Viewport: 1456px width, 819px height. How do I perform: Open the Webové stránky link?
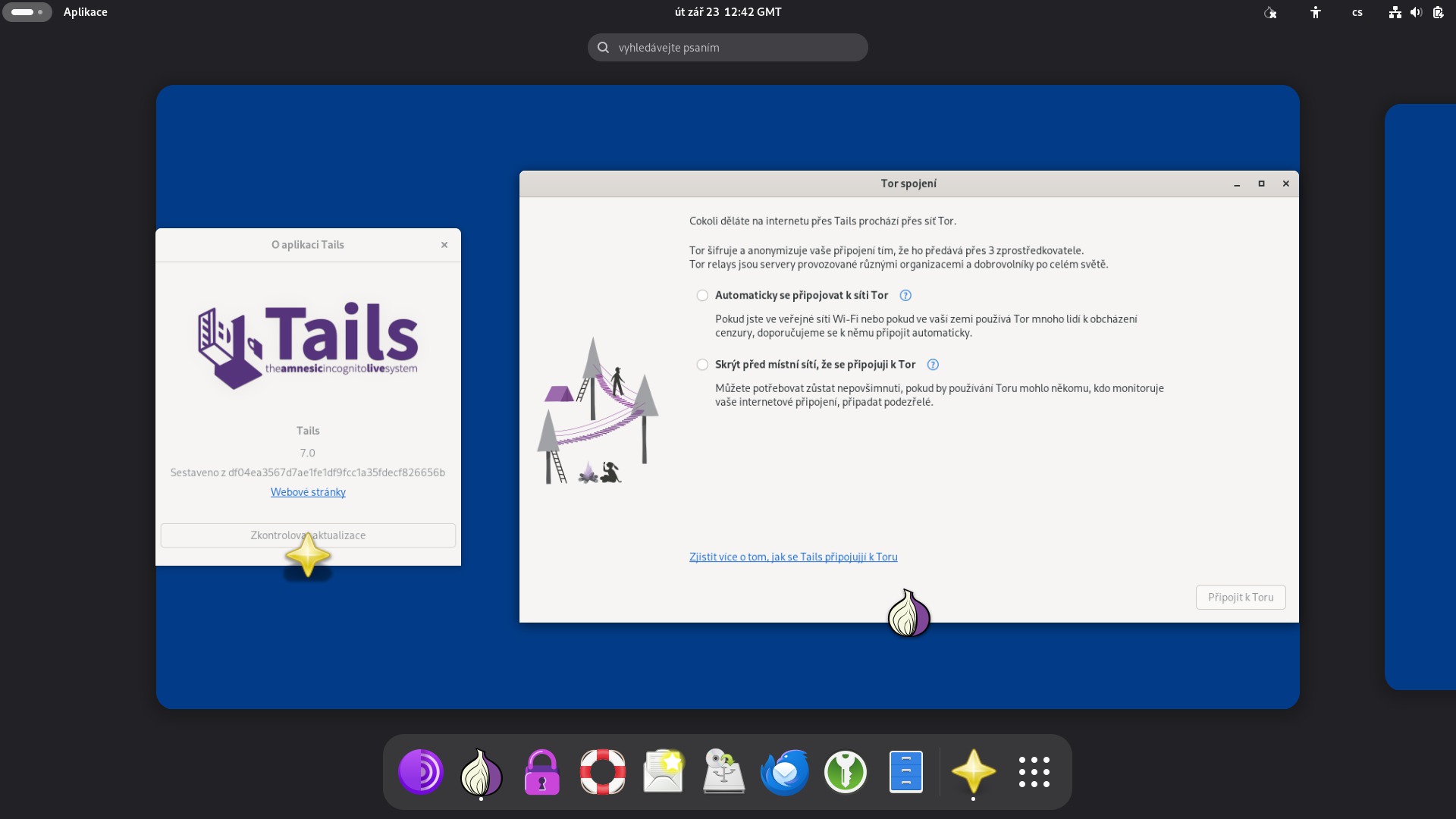click(x=308, y=492)
